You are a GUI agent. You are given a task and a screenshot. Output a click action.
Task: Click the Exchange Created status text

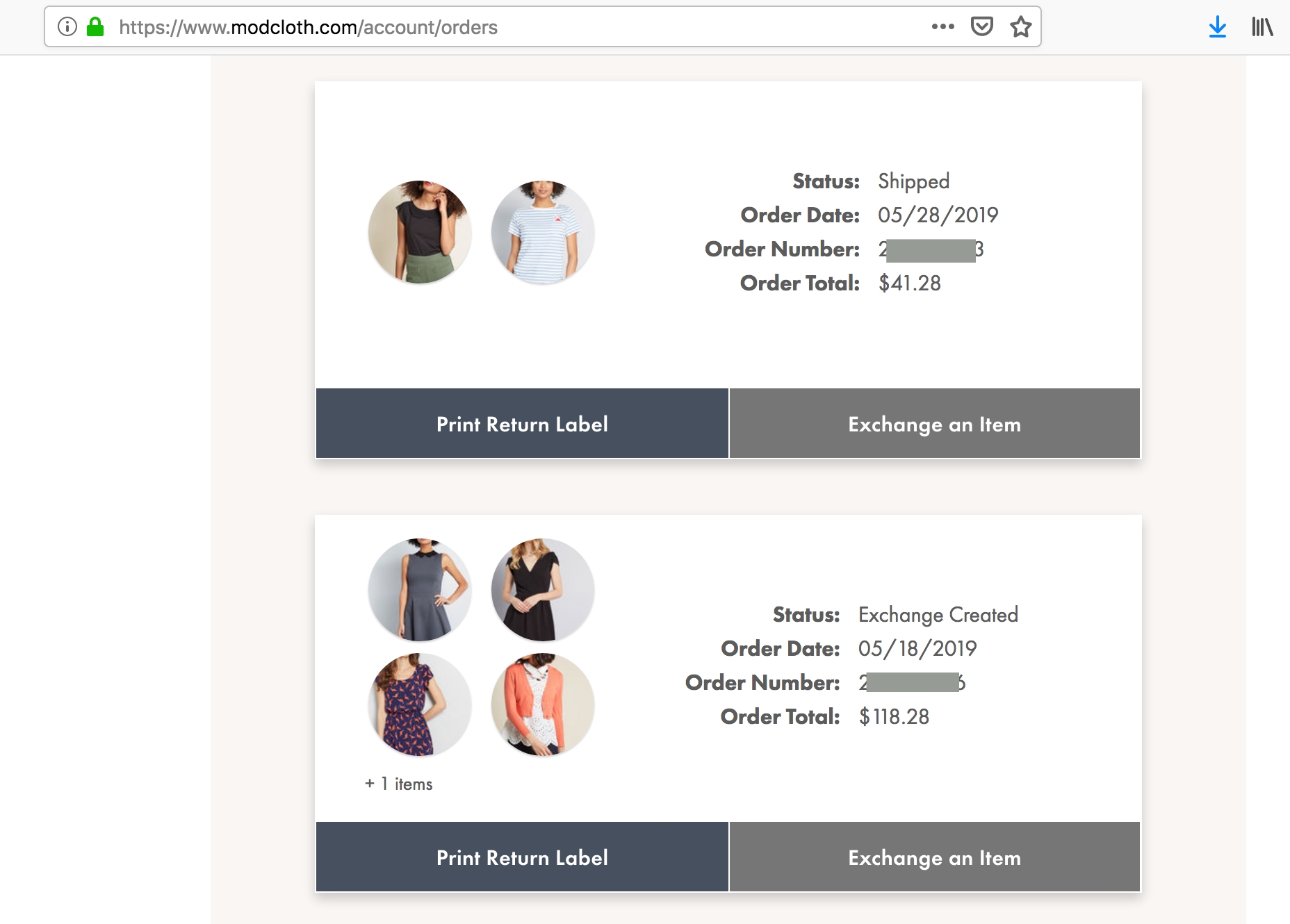click(x=938, y=615)
